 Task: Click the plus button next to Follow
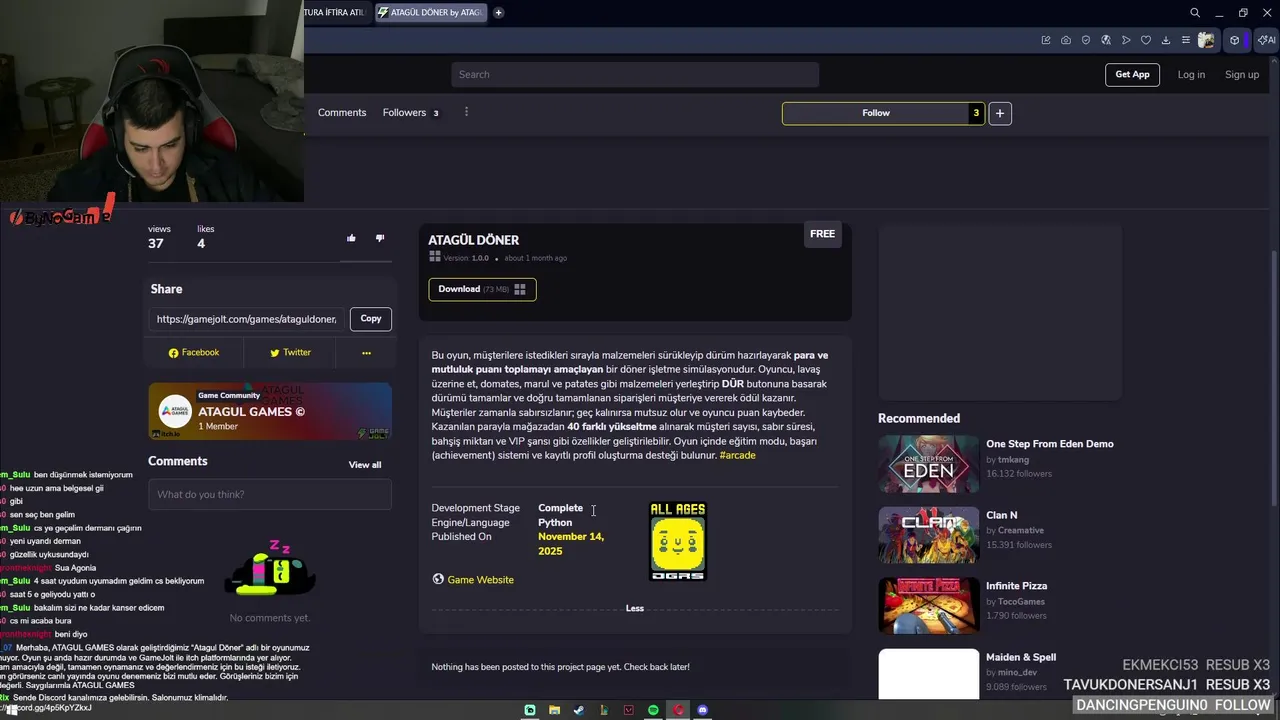[x=999, y=113]
